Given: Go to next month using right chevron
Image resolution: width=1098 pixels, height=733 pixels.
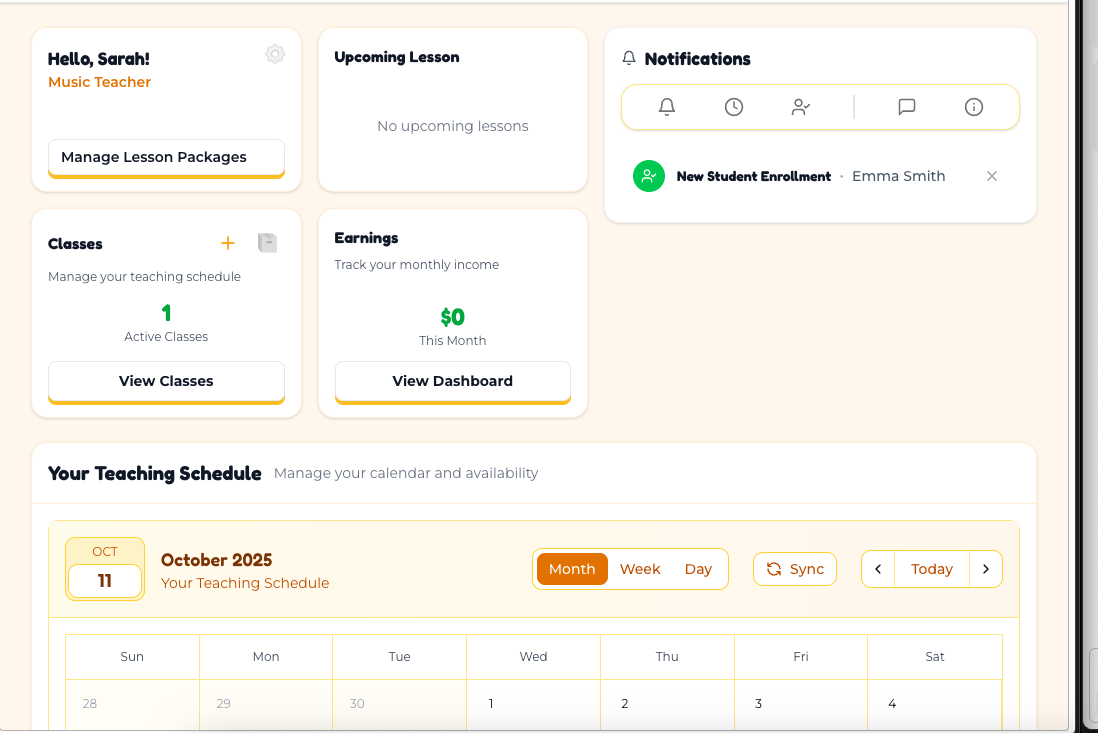Looking at the screenshot, I should click(986, 569).
